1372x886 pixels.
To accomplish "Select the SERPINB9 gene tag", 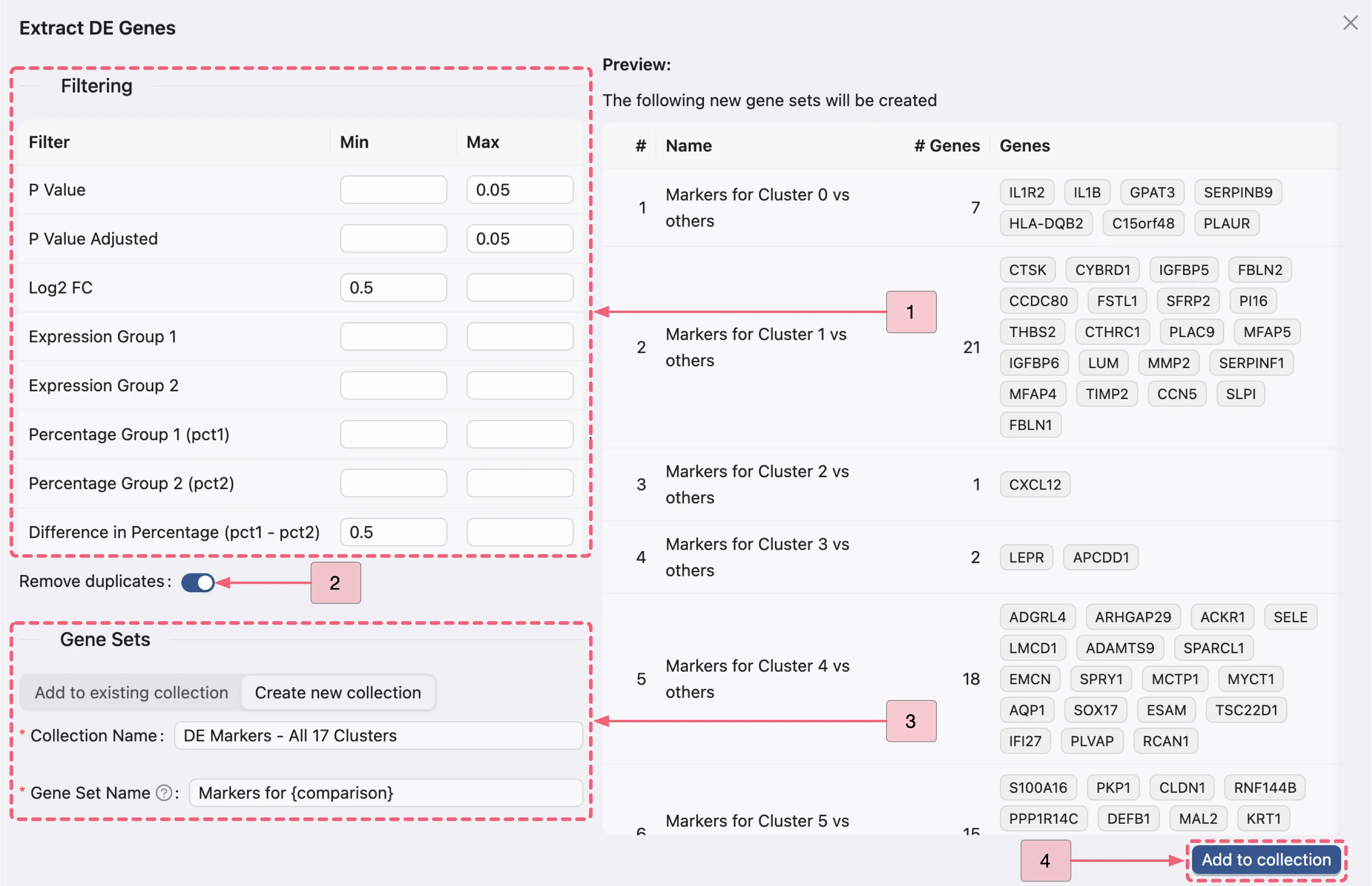I will 1238,192.
